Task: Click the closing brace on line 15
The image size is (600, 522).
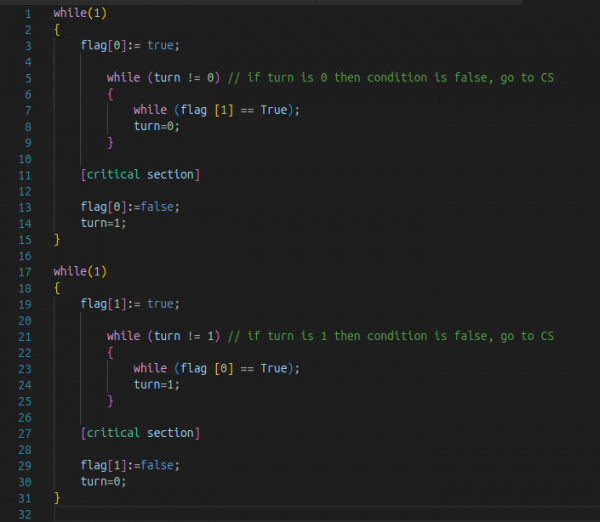Action: click(57, 240)
